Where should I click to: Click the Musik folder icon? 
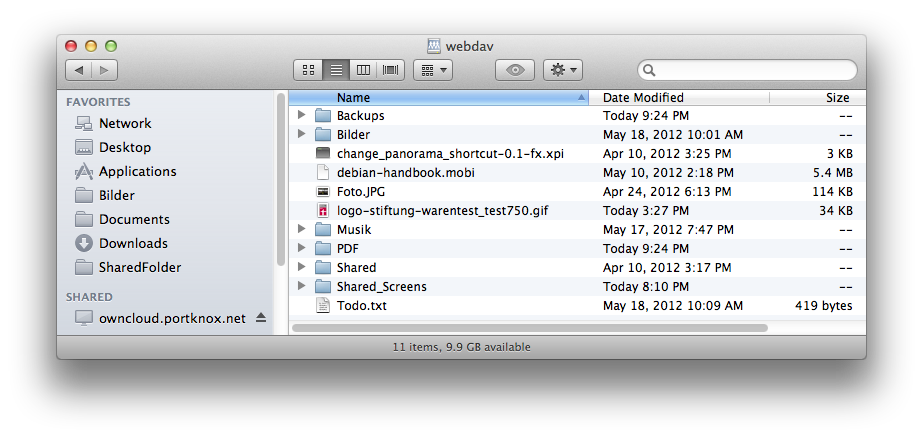click(323, 230)
